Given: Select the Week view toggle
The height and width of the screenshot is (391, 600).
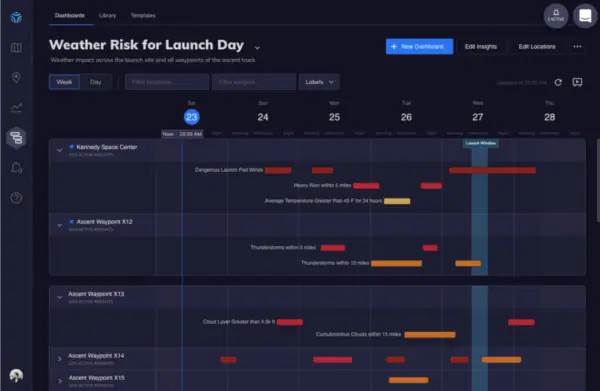Looking at the screenshot, I should click(64, 82).
